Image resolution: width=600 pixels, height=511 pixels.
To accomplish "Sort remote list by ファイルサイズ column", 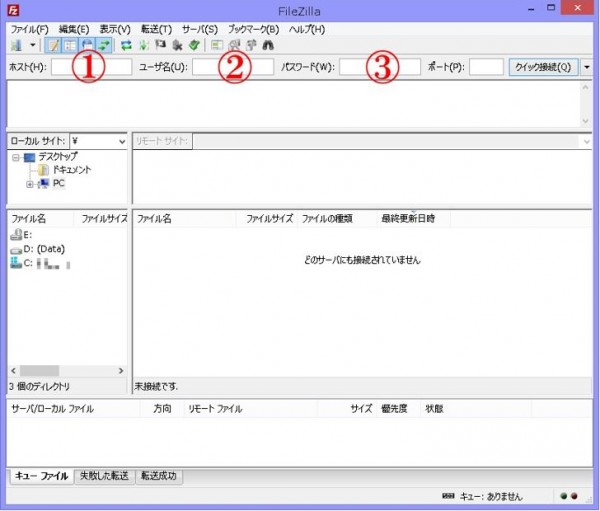I will (267, 219).
